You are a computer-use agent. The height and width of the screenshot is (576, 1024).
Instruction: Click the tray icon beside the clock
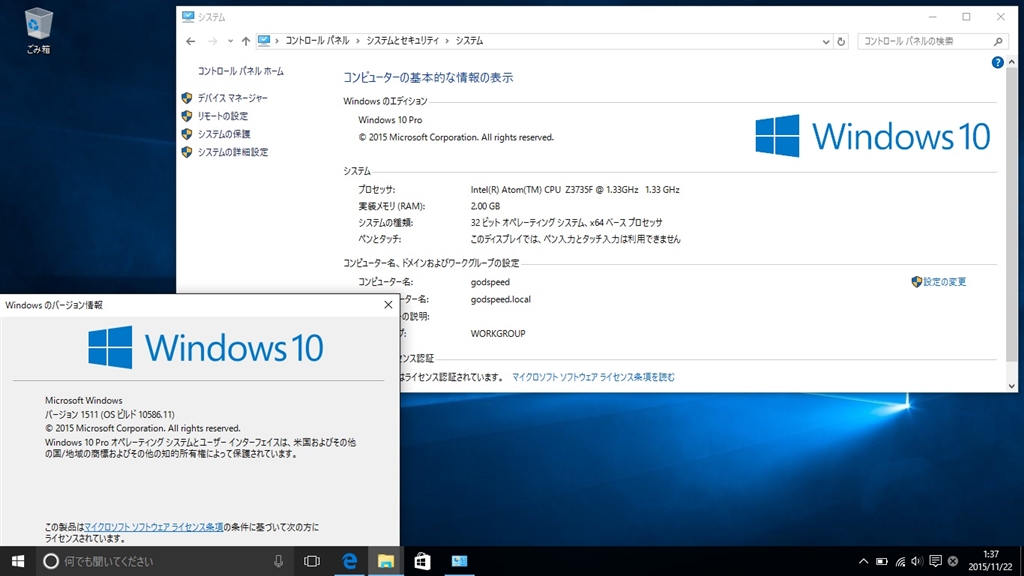point(953,561)
